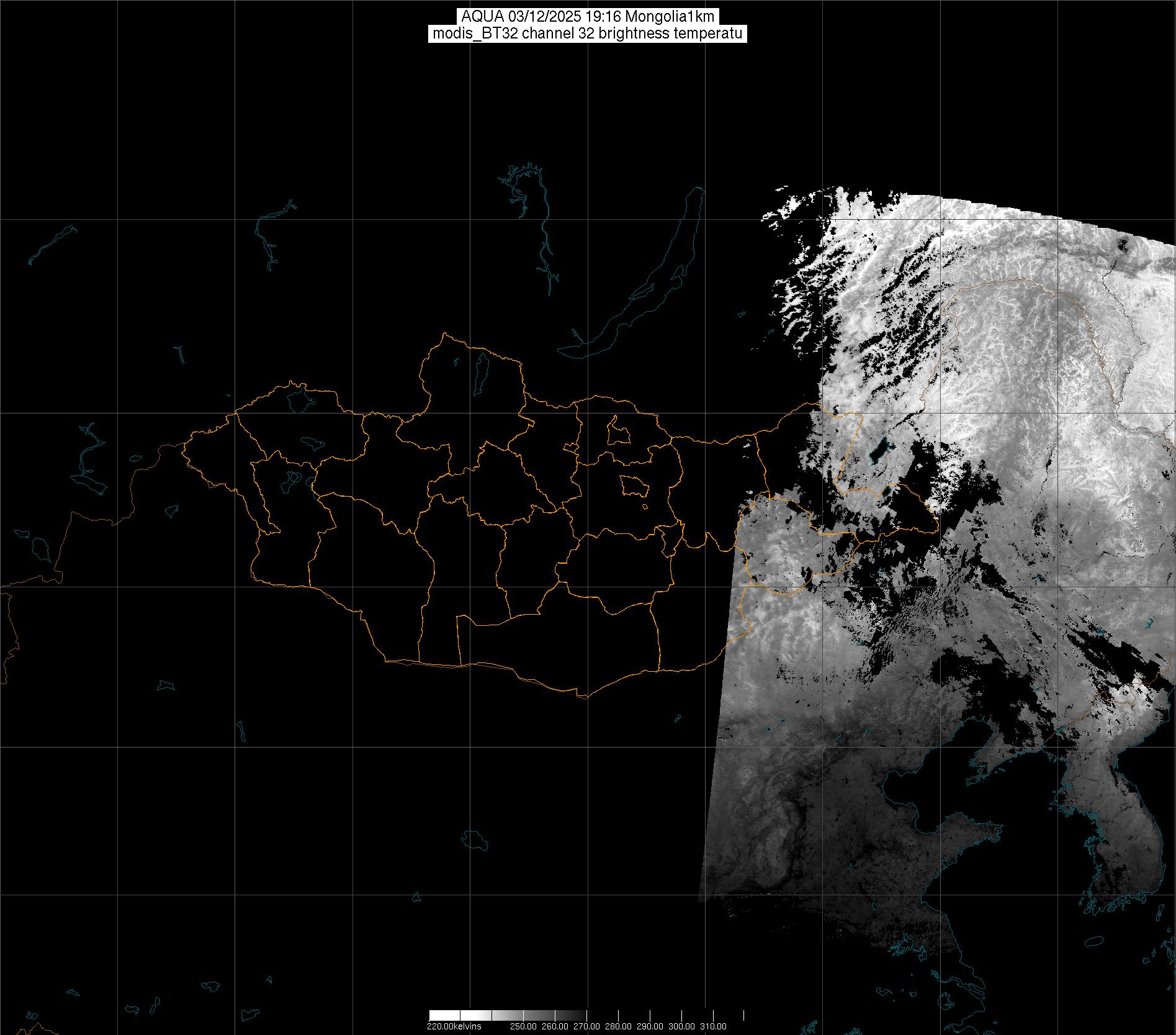This screenshot has width=1176, height=1035.
Task: Click the 310.00 colorbar label
Action: [713, 1026]
